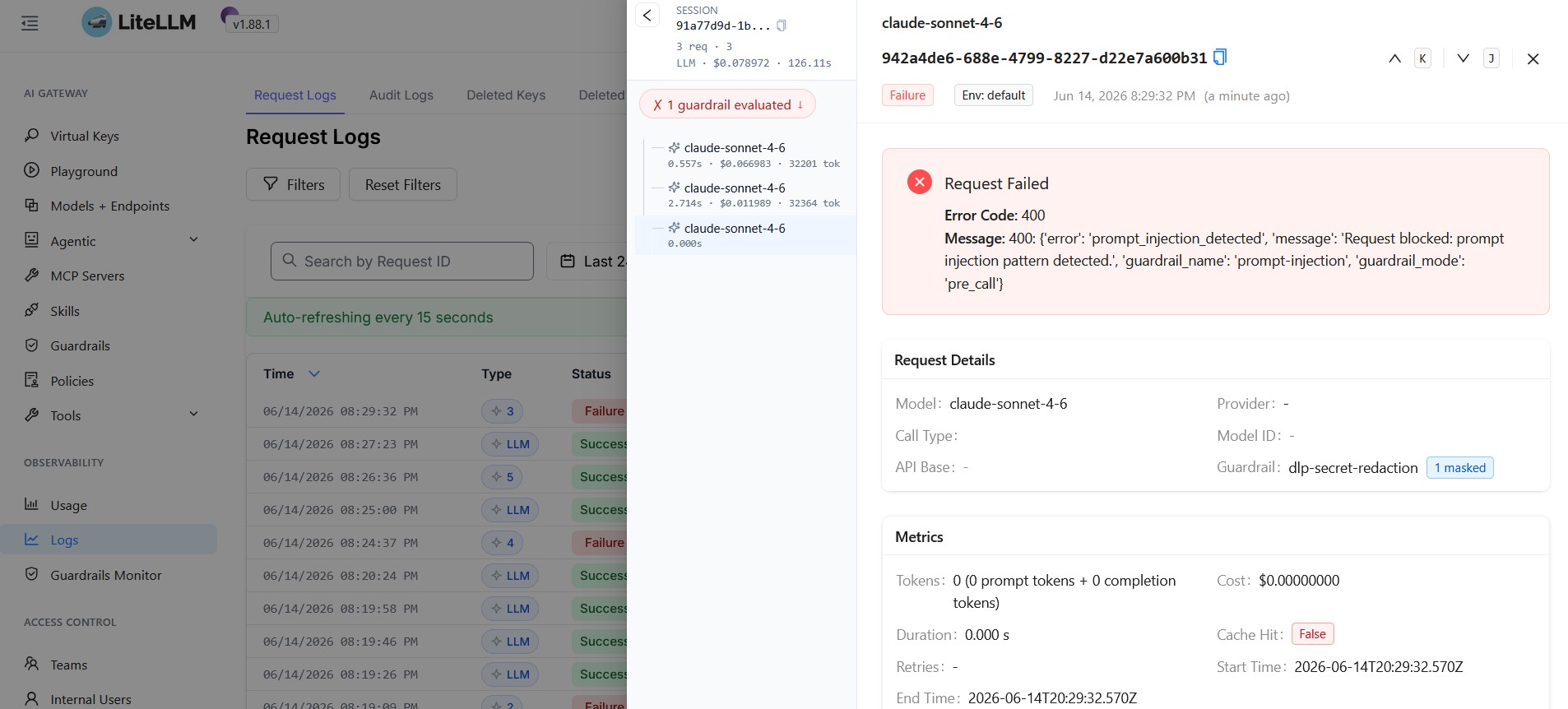Click session badge 3 in 08:29:32 row
The height and width of the screenshot is (709, 1568).
502,411
